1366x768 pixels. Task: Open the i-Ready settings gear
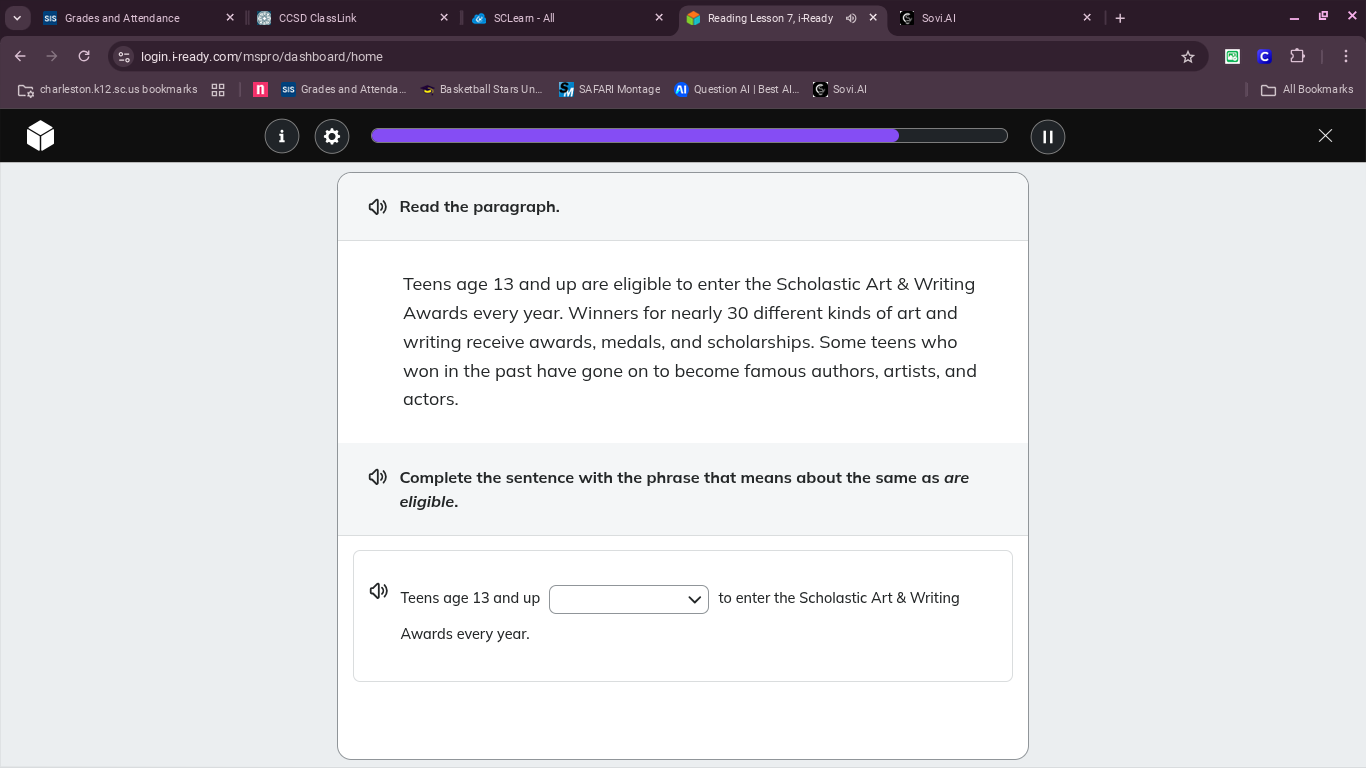[332, 136]
